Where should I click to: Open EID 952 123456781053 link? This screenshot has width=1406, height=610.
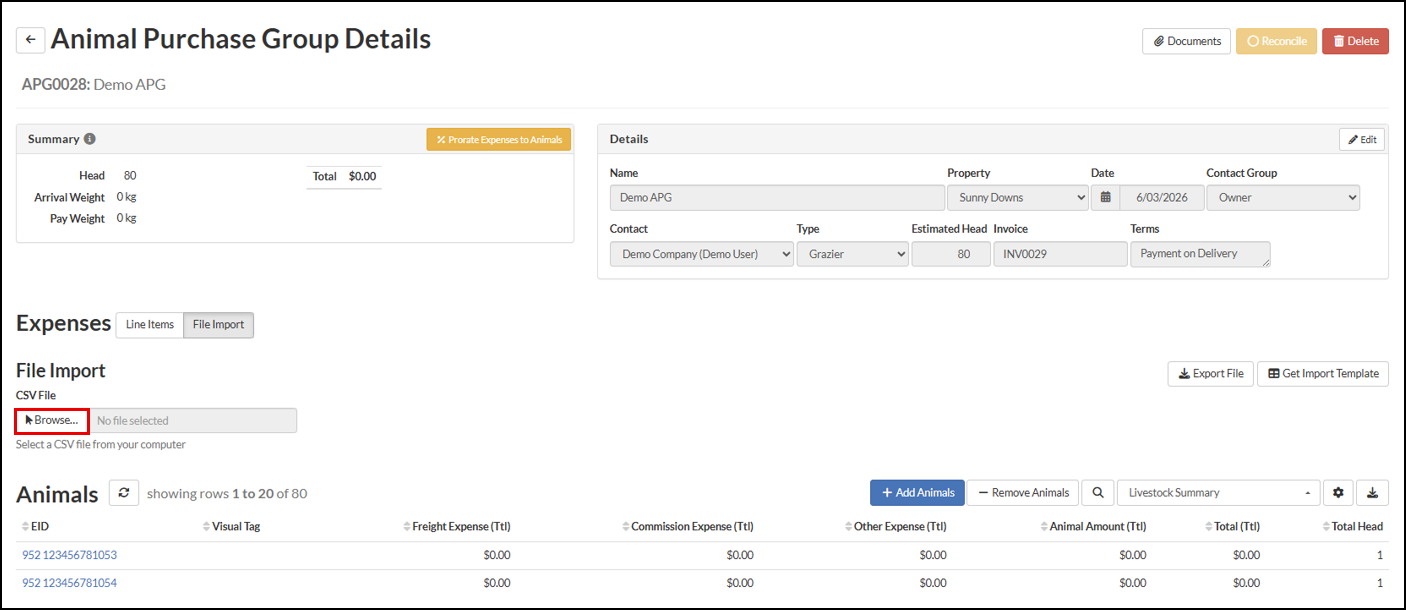point(69,555)
